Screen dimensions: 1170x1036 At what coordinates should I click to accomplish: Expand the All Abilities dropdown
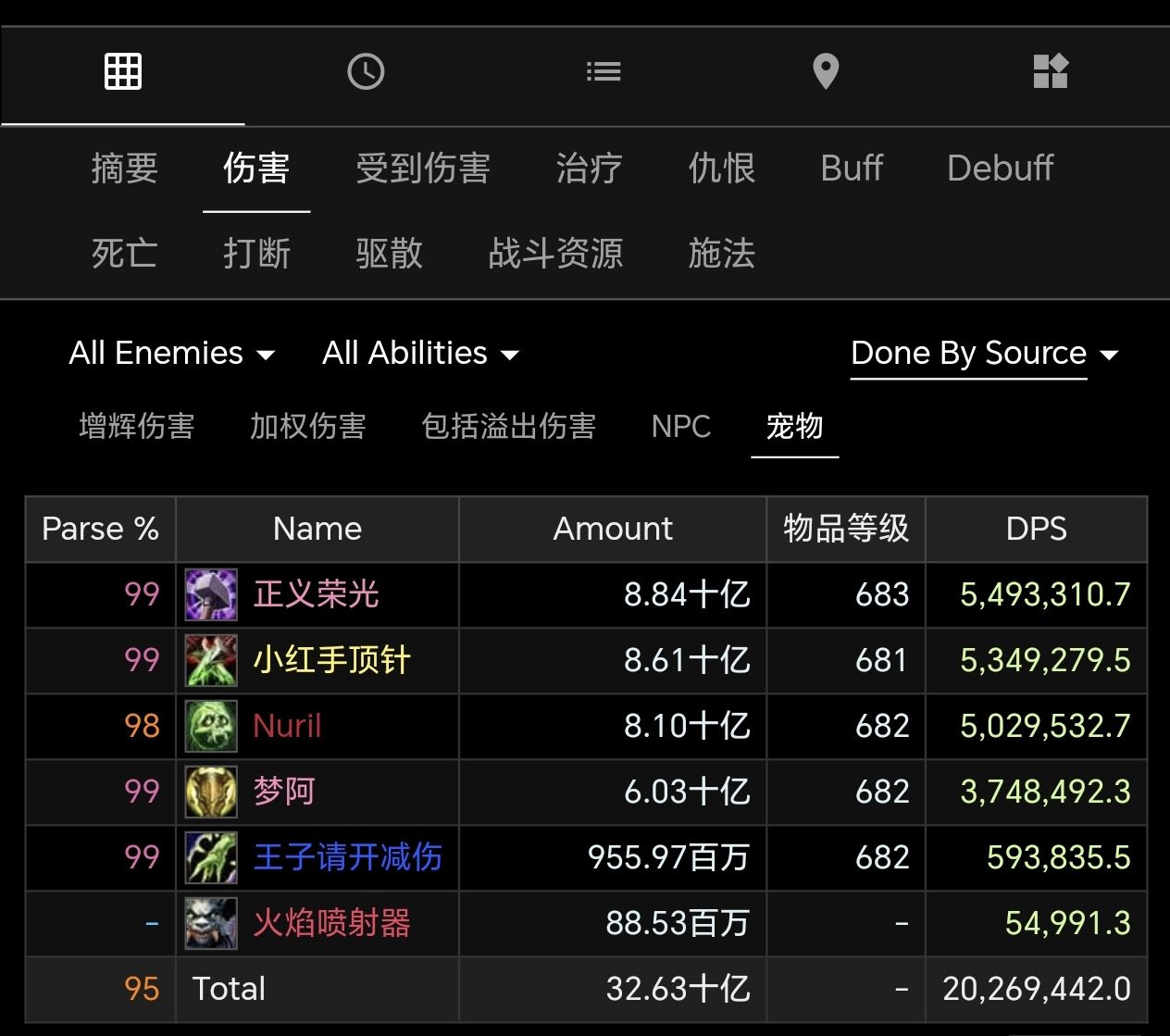pos(421,353)
